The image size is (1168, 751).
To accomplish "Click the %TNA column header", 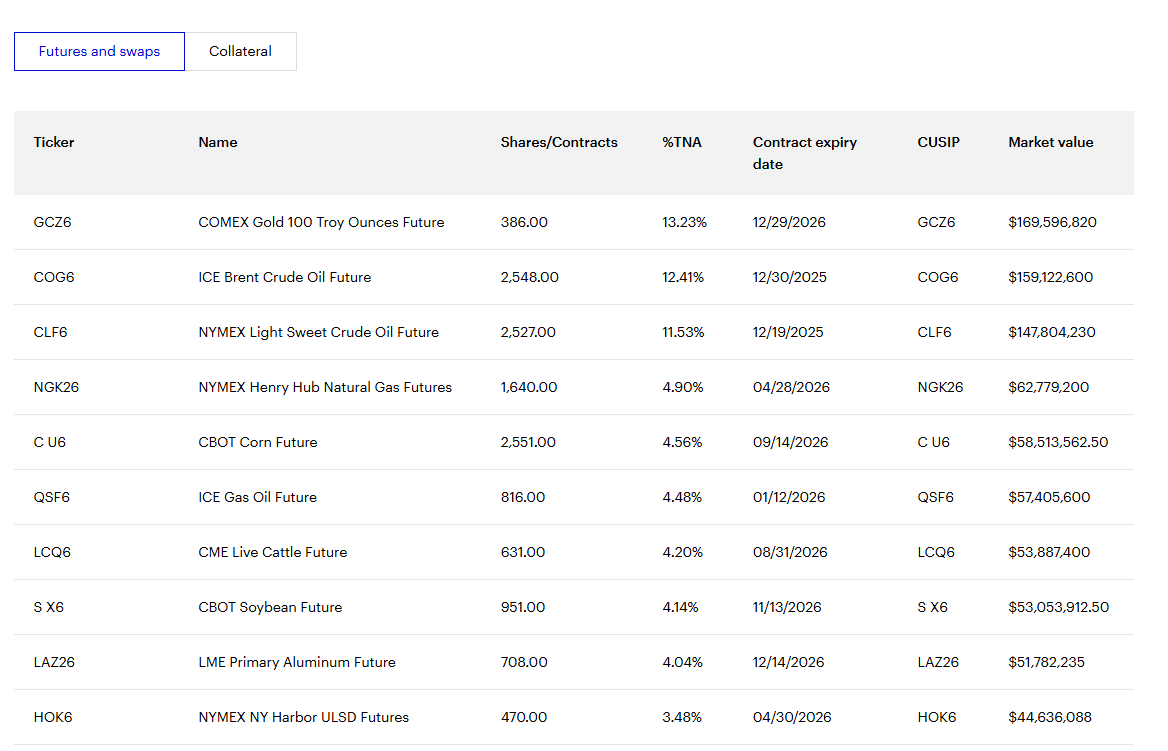I will click(682, 142).
